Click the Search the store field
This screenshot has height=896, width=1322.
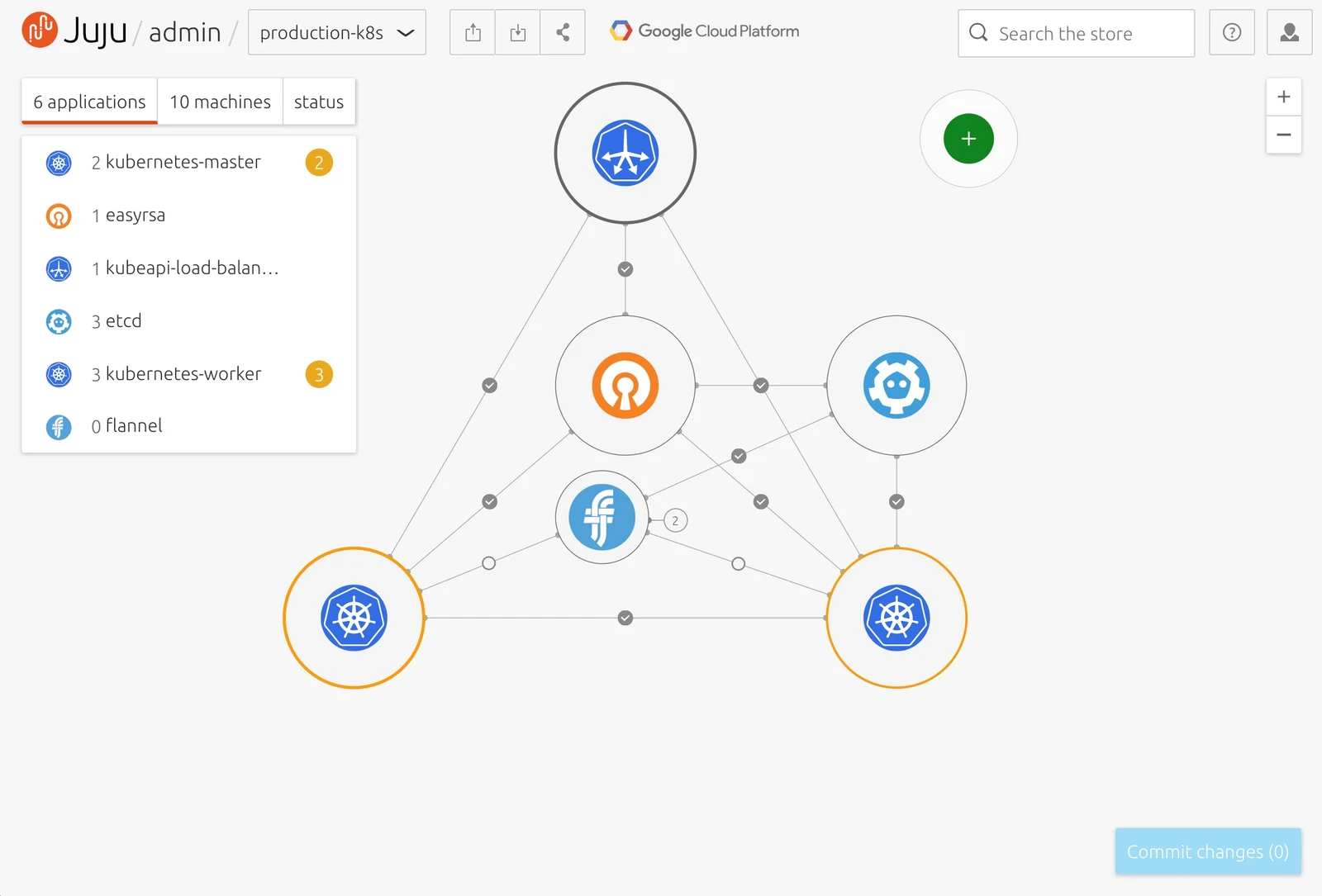point(1076,33)
